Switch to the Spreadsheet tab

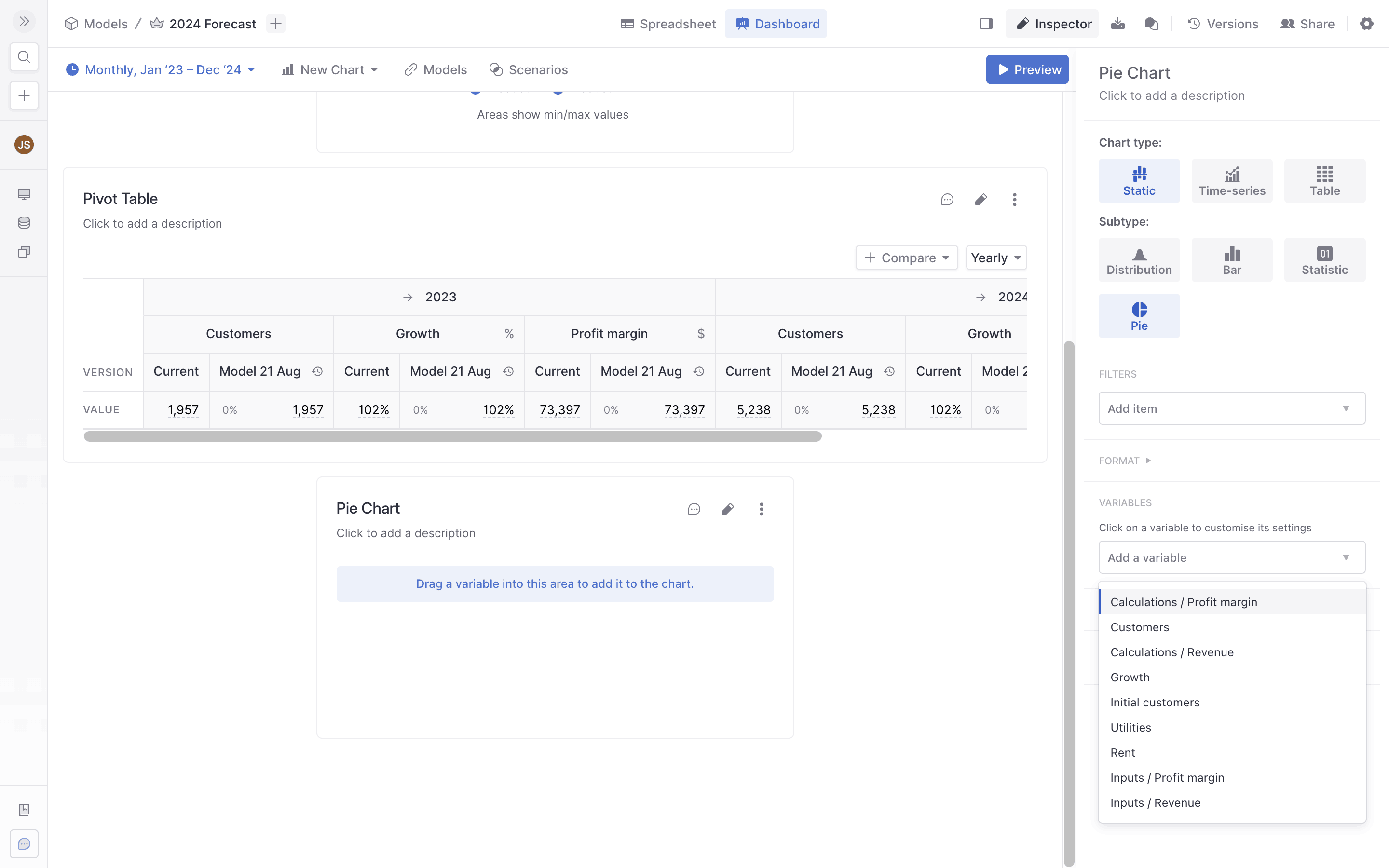coord(668,24)
